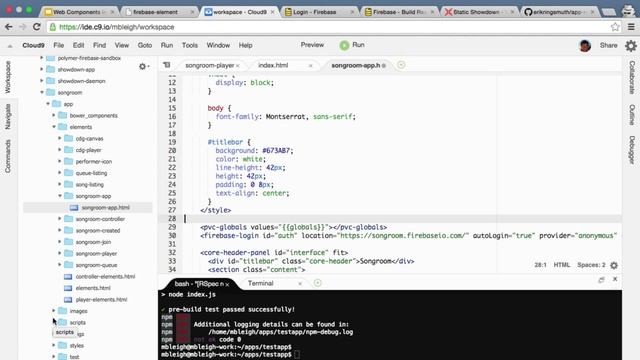Close the songroom-player editor tab

pyautogui.click(x=238, y=66)
